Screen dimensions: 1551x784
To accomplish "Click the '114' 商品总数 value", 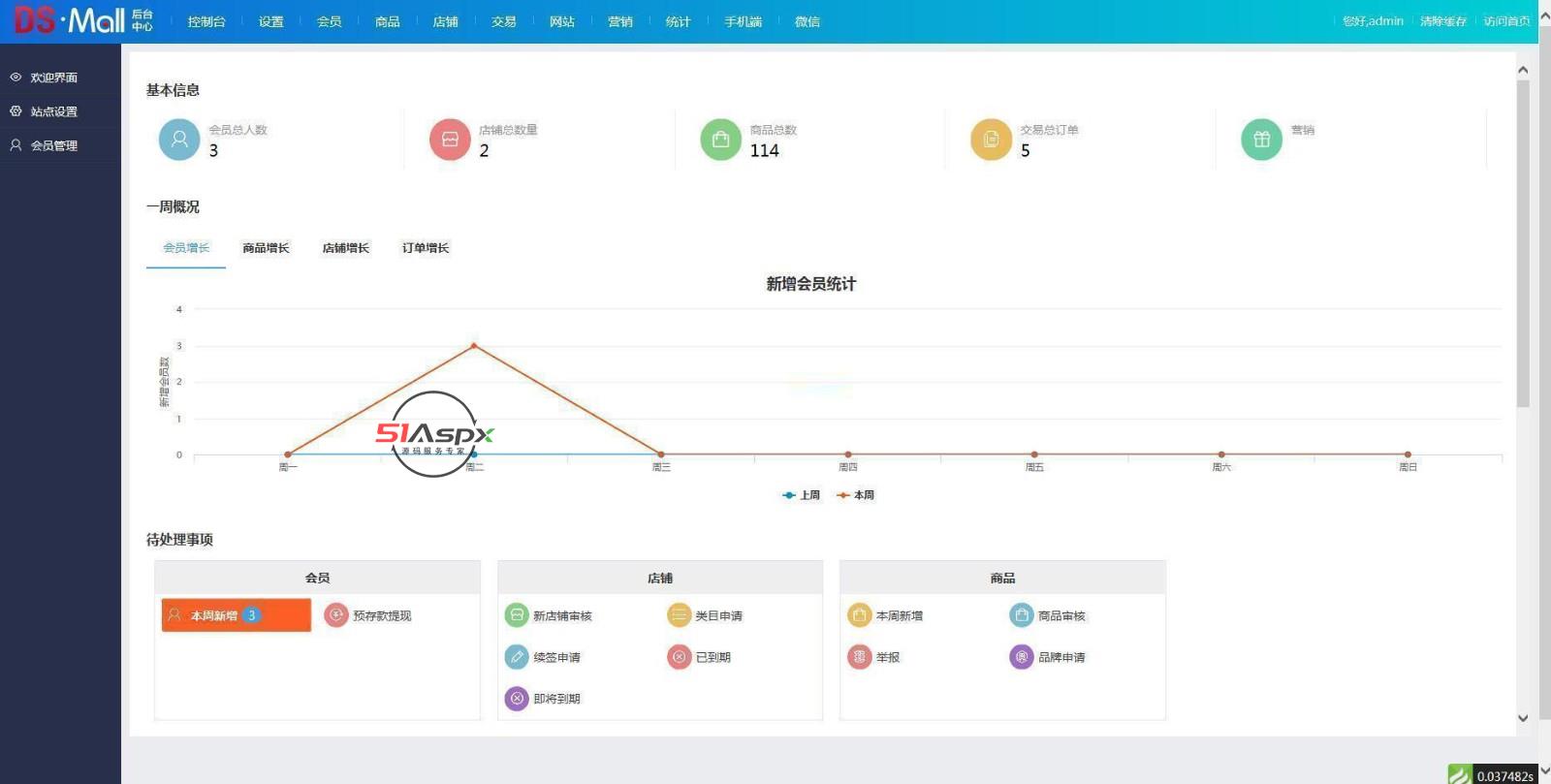I will coord(764,150).
